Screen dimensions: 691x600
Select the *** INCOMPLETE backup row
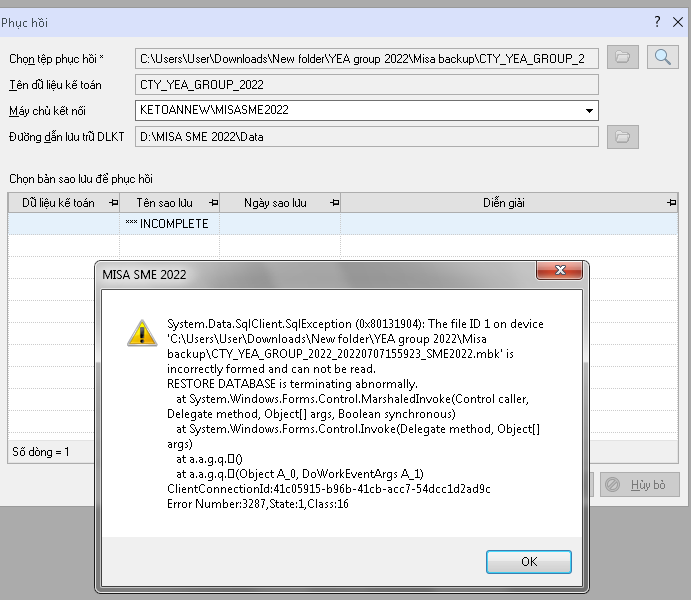[342, 224]
